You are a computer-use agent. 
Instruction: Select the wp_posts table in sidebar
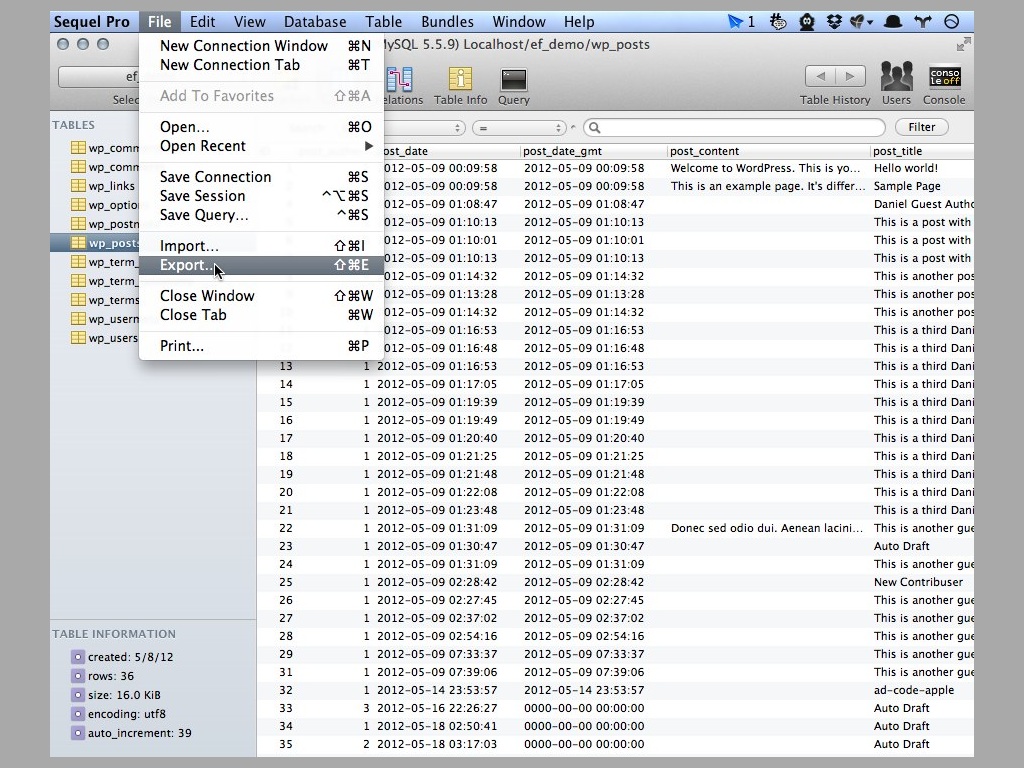(95, 242)
